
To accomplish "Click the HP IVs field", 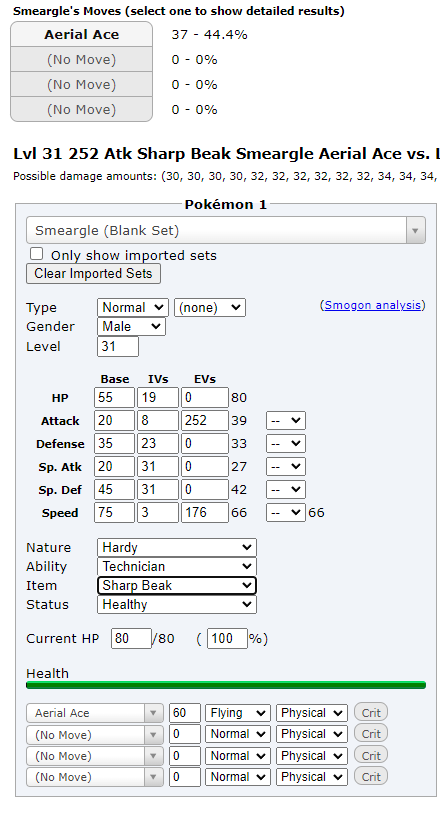I will coord(158,398).
